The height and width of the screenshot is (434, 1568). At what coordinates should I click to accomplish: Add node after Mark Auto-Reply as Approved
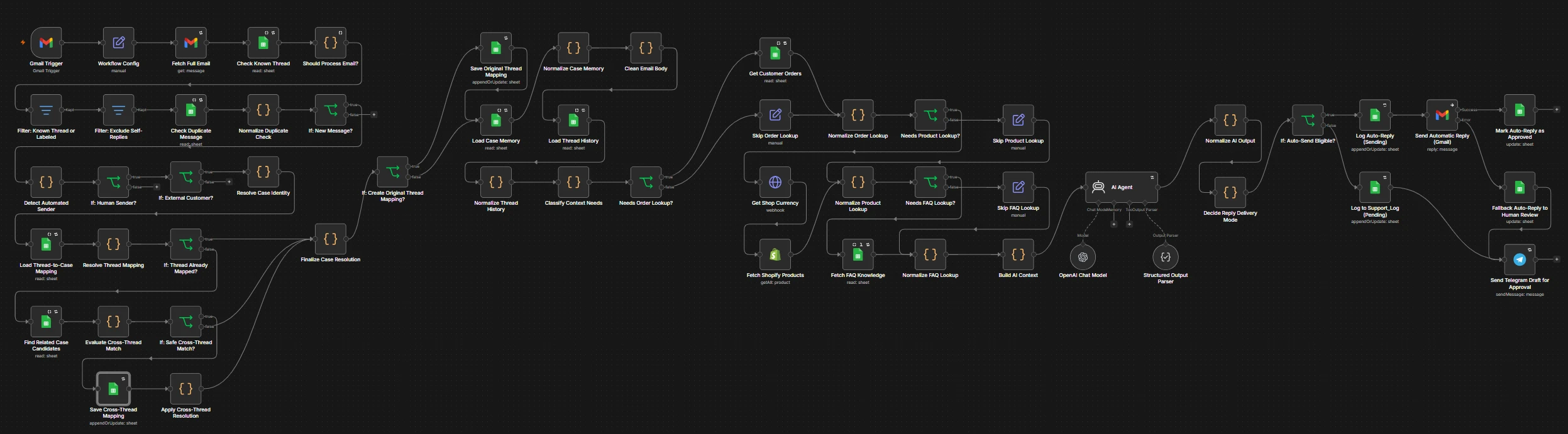click(1557, 109)
